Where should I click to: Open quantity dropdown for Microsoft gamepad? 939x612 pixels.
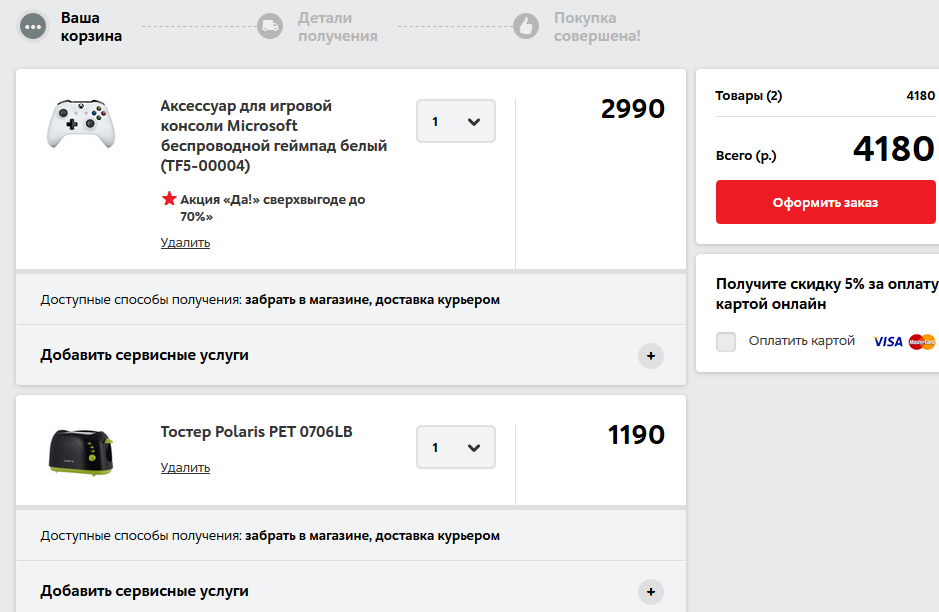pos(456,121)
